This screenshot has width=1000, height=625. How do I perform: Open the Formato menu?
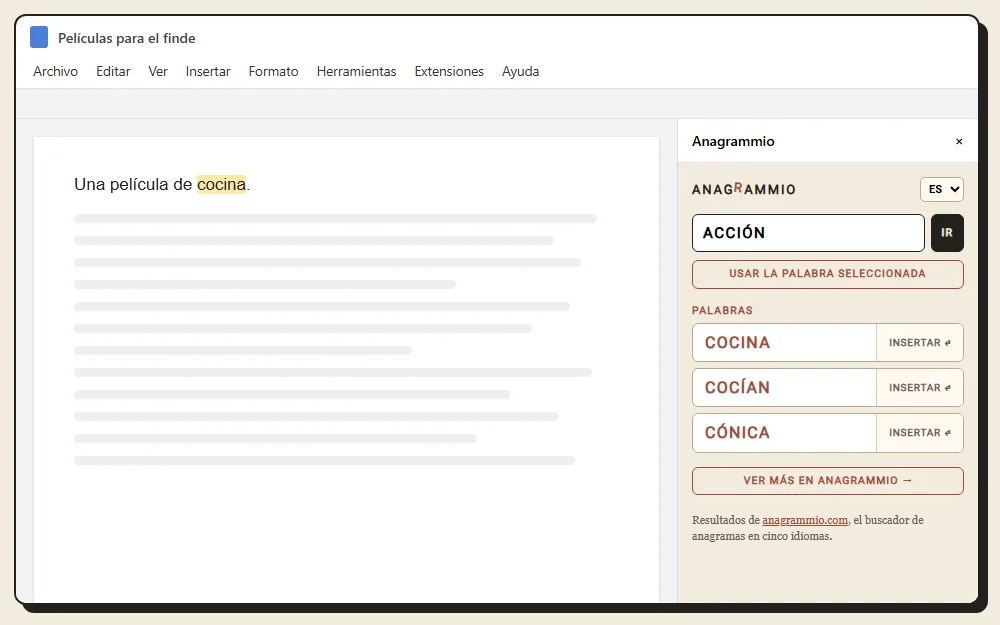pos(274,71)
